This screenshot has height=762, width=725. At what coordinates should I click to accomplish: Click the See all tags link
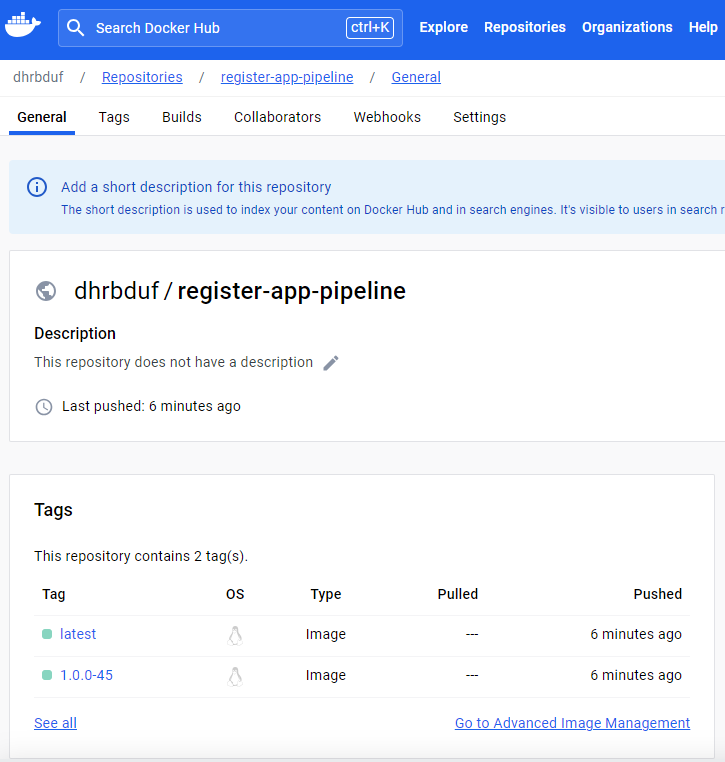(55, 723)
